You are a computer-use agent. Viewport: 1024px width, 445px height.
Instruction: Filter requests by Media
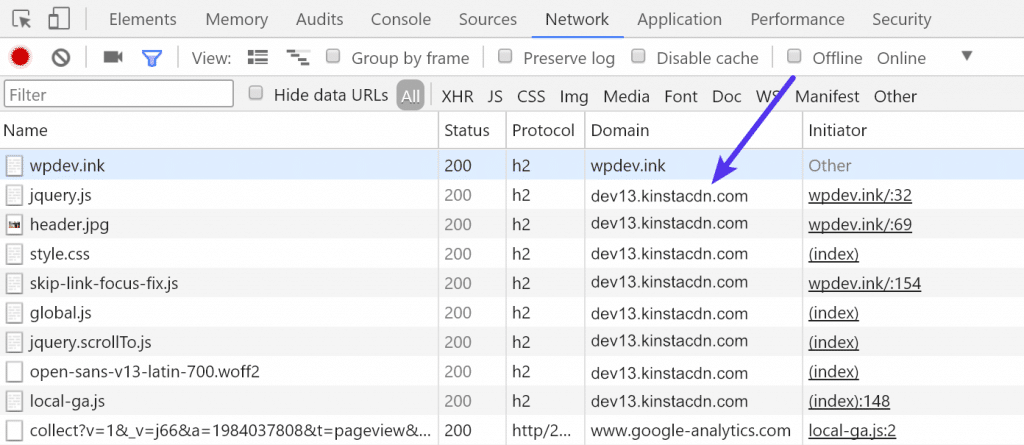pyautogui.click(x=626, y=97)
